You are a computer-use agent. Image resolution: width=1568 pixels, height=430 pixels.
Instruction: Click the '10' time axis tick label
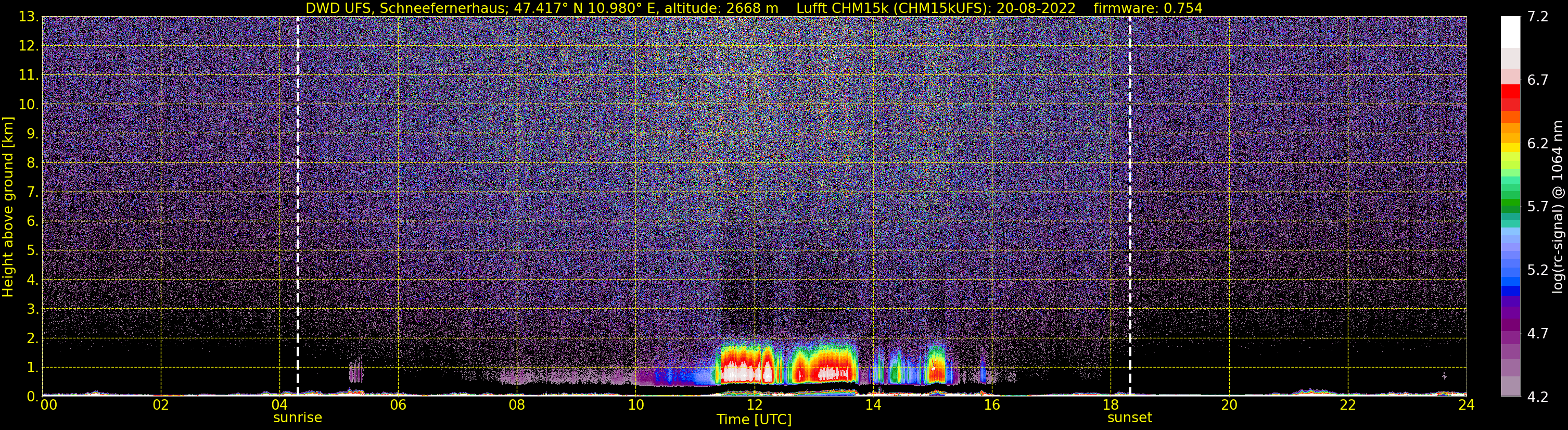point(635,406)
